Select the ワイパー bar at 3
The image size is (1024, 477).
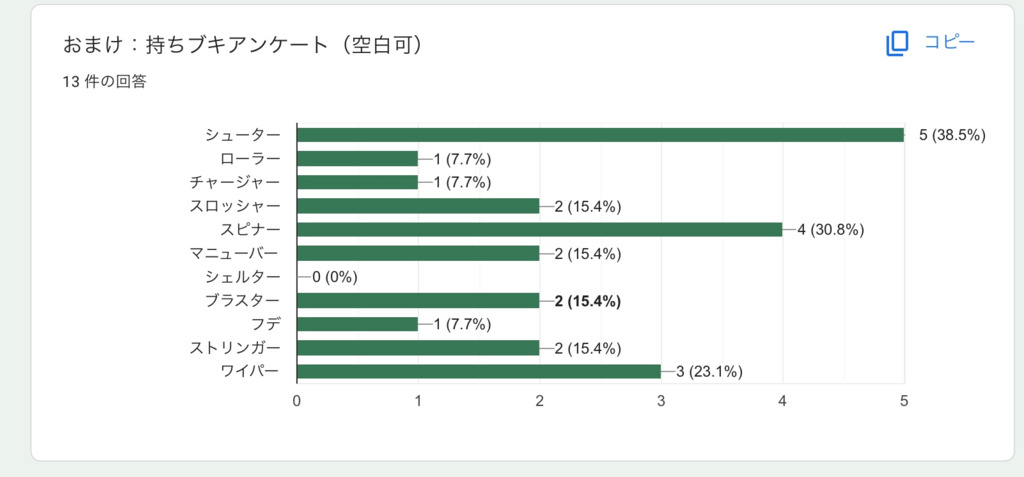pos(478,371)
